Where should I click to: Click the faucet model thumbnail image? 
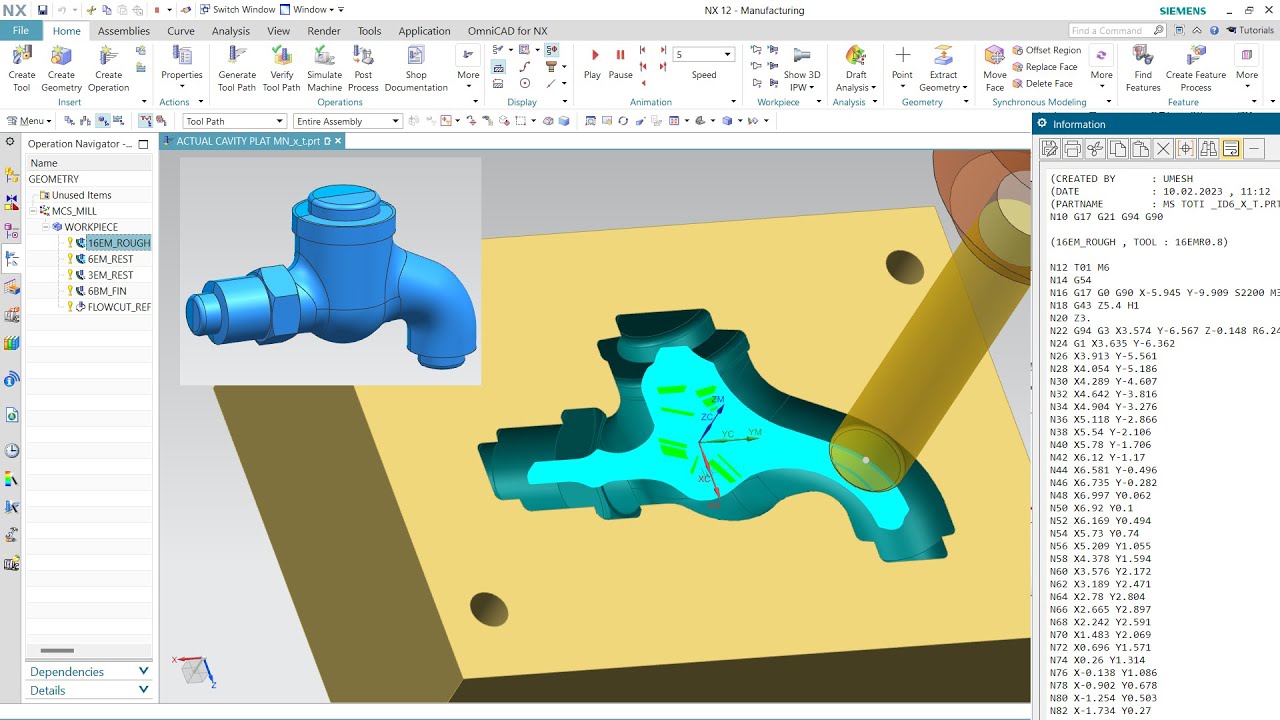pyautogui.click(x=330, y=270)
